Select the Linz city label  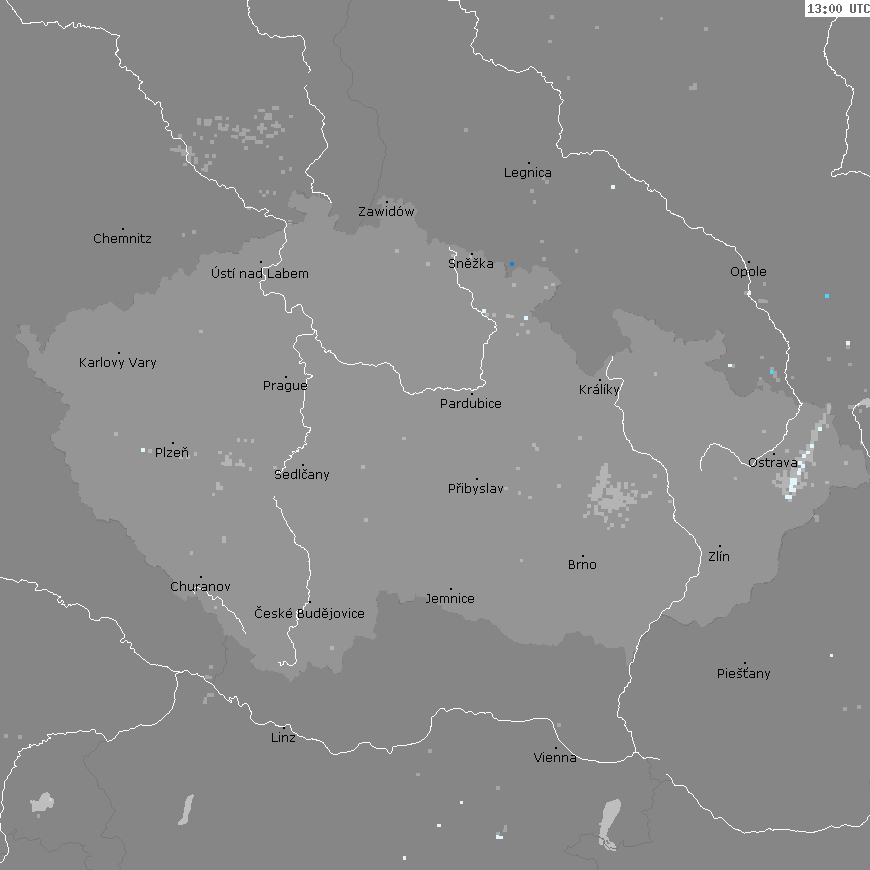[283, 738]
